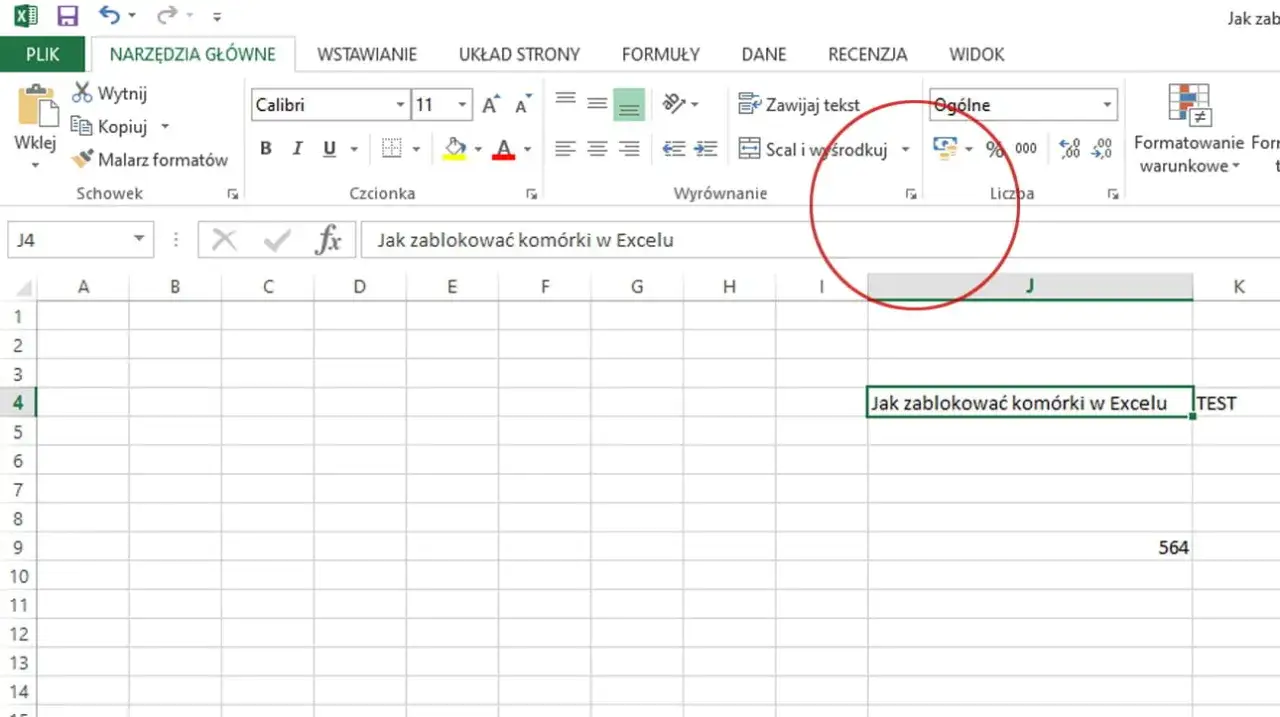1280x717 pixels.
Task: Click the Save icon on Quick Access toolbar
Action: point(67,15)
